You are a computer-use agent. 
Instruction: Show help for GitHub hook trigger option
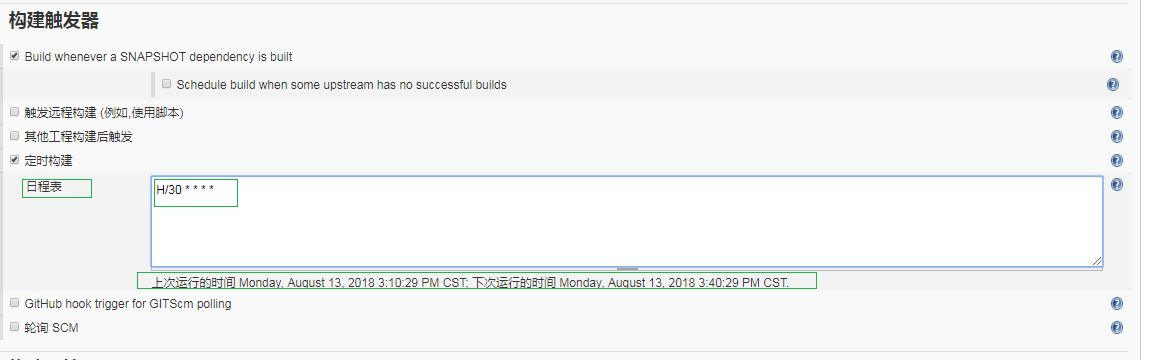[x=1117, y=304]
